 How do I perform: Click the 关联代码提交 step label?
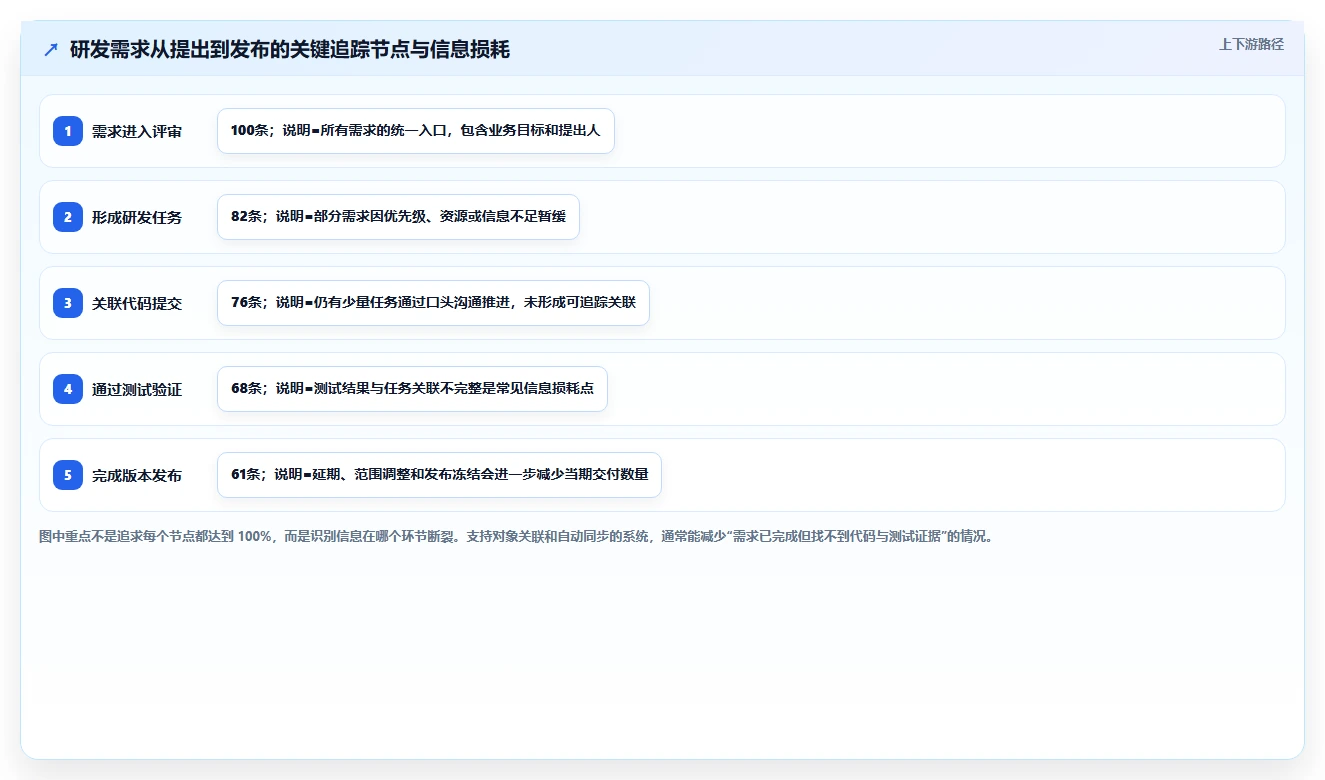(137, 303)
